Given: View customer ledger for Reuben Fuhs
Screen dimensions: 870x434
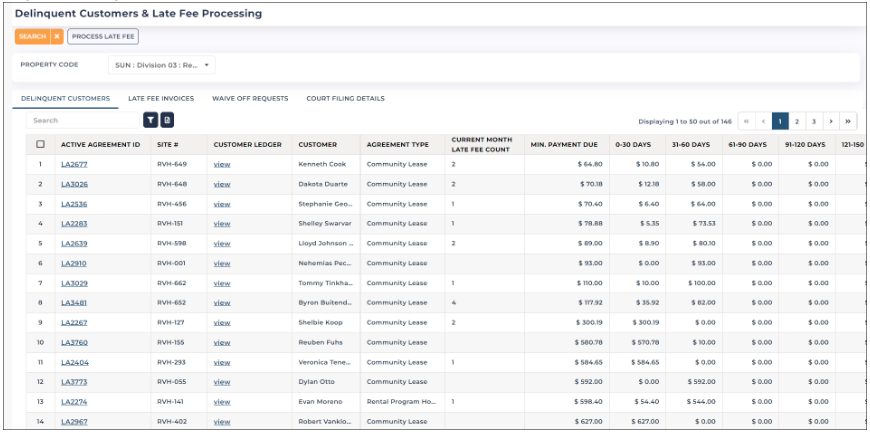Looking at the screenshot, I should 222,342.
